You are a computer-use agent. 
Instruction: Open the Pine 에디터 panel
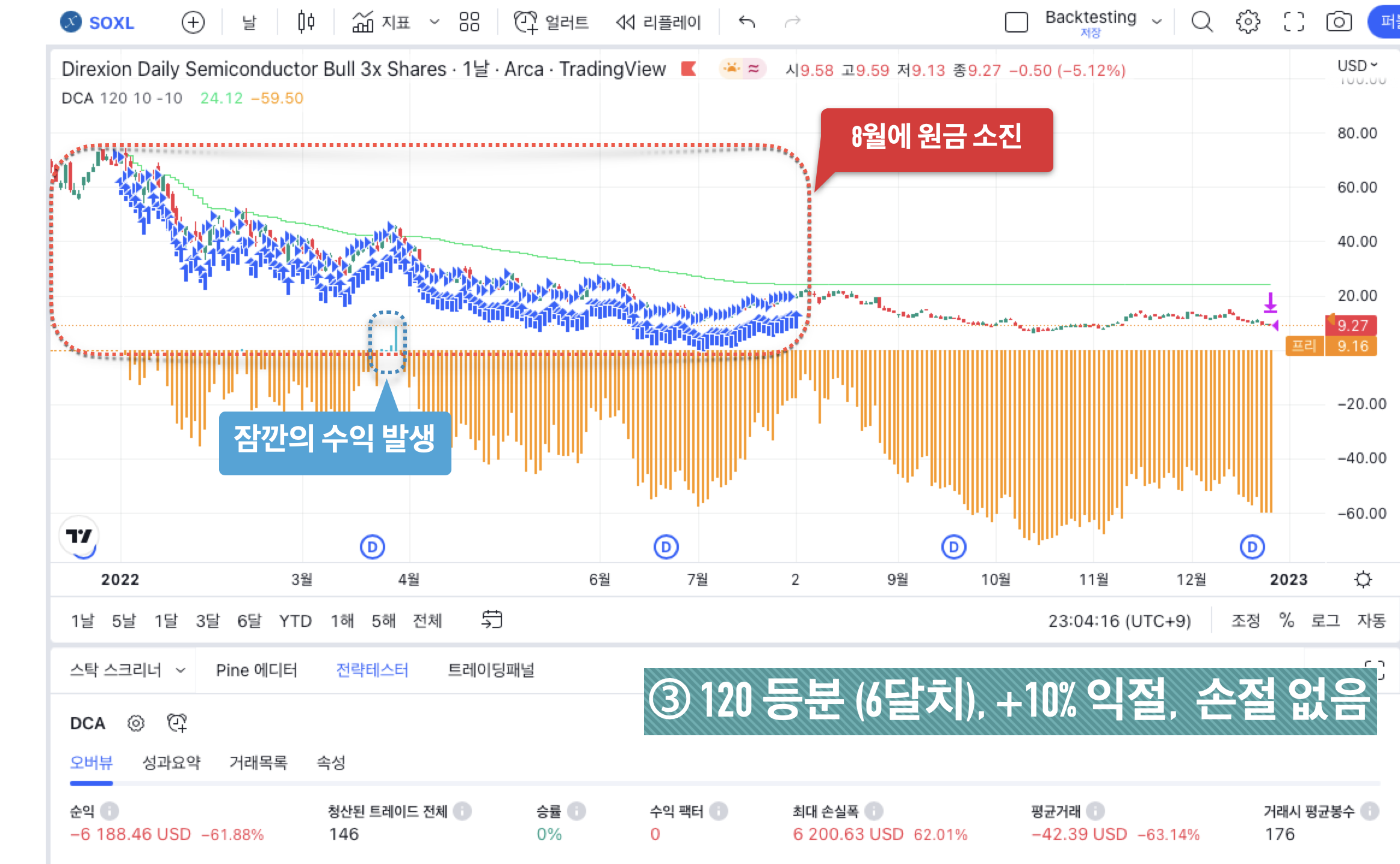coord(257,670)
